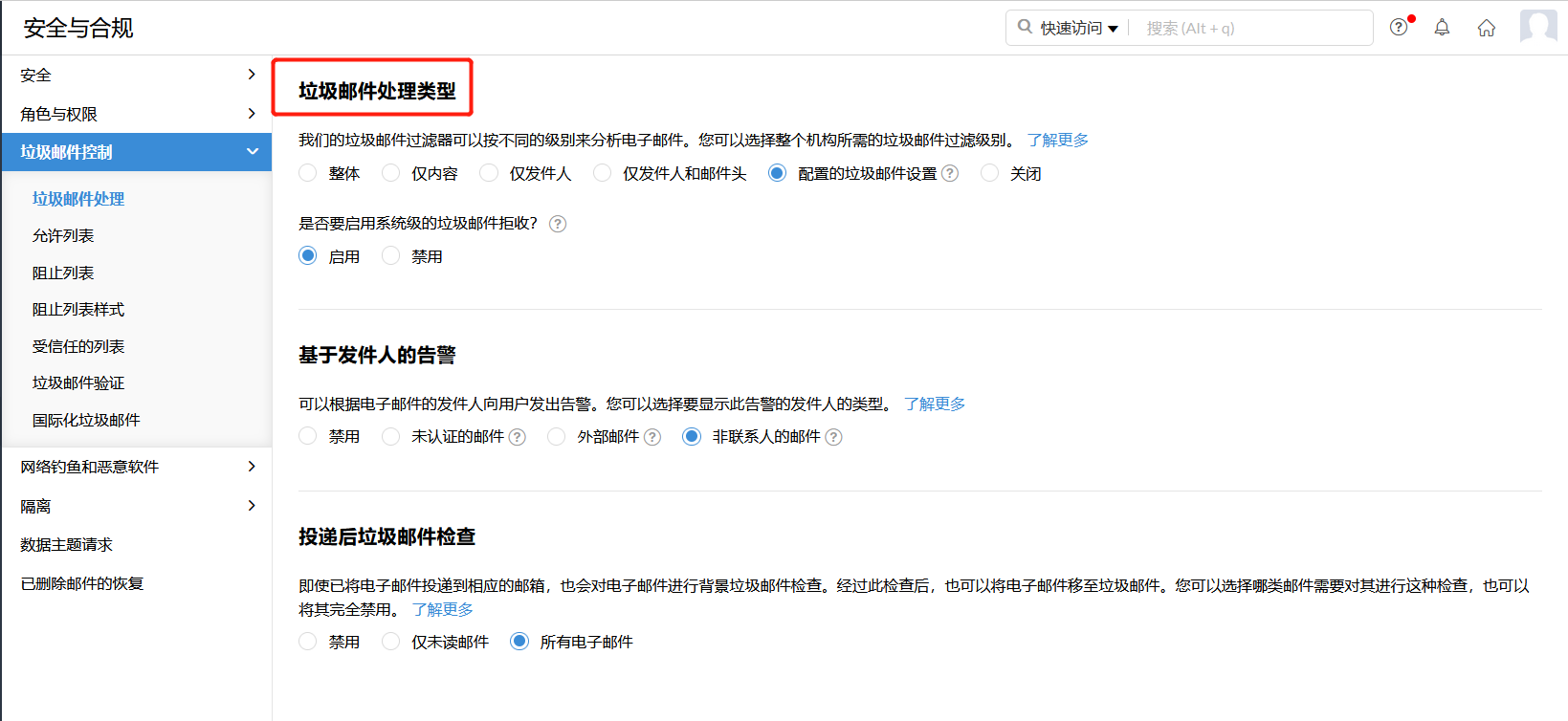Expand the 安全 sidebar section
Viewport: 1568px width, 721px height.
[x=136, y=75]
